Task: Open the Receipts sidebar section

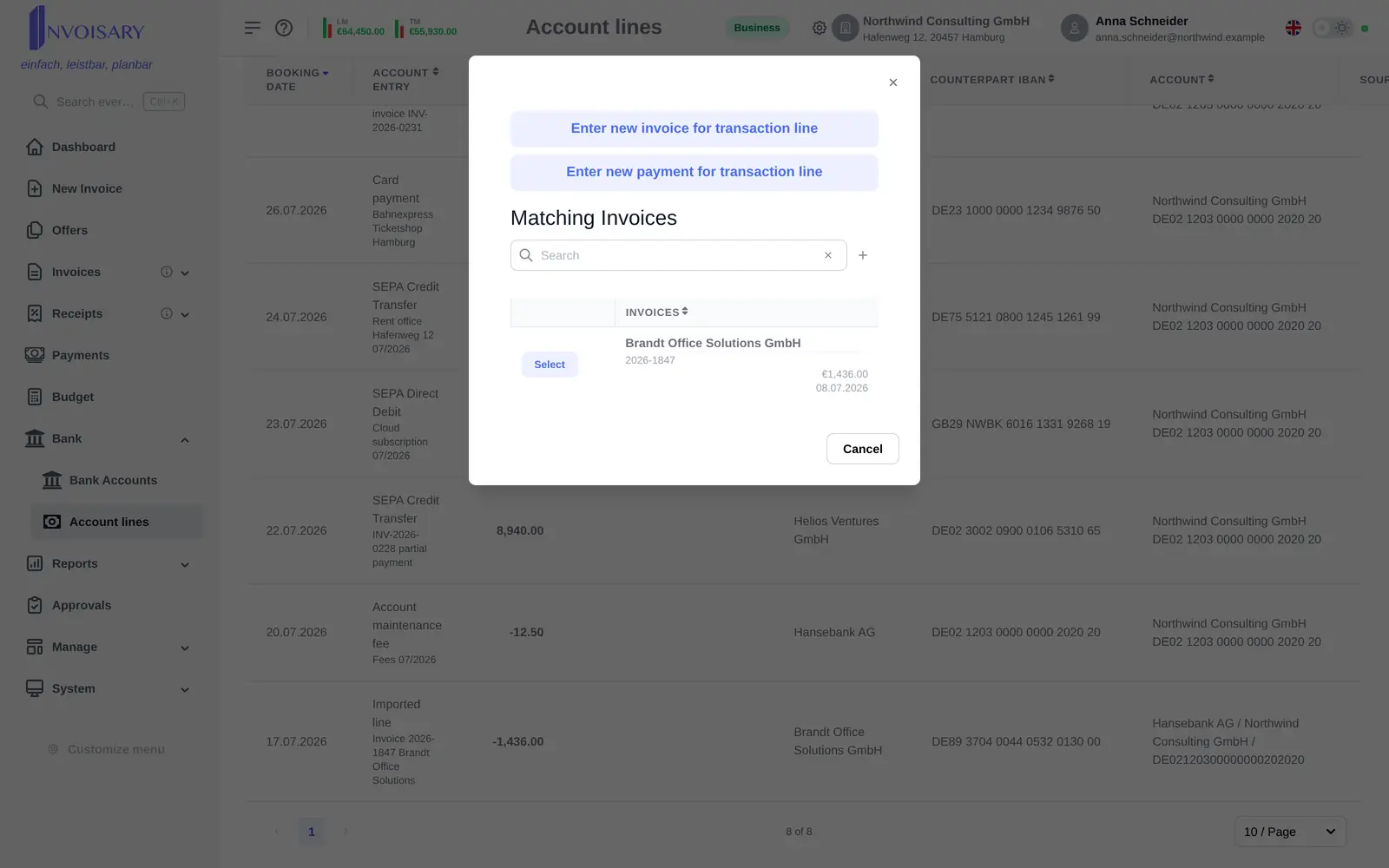Action: click(x=77, y=313)
